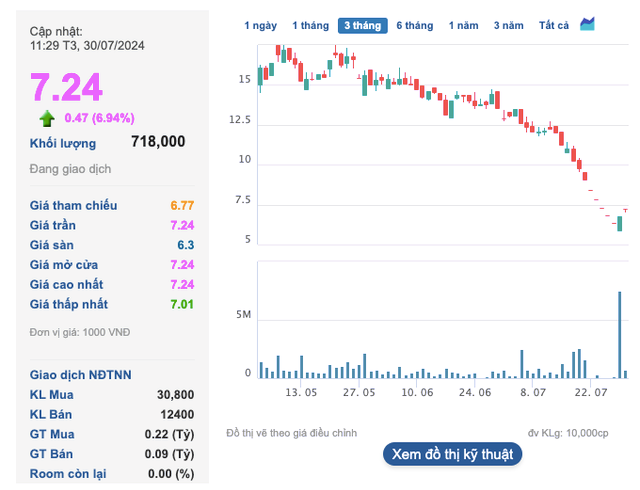Click the Giao dịch NĐTNN heading

81,374
